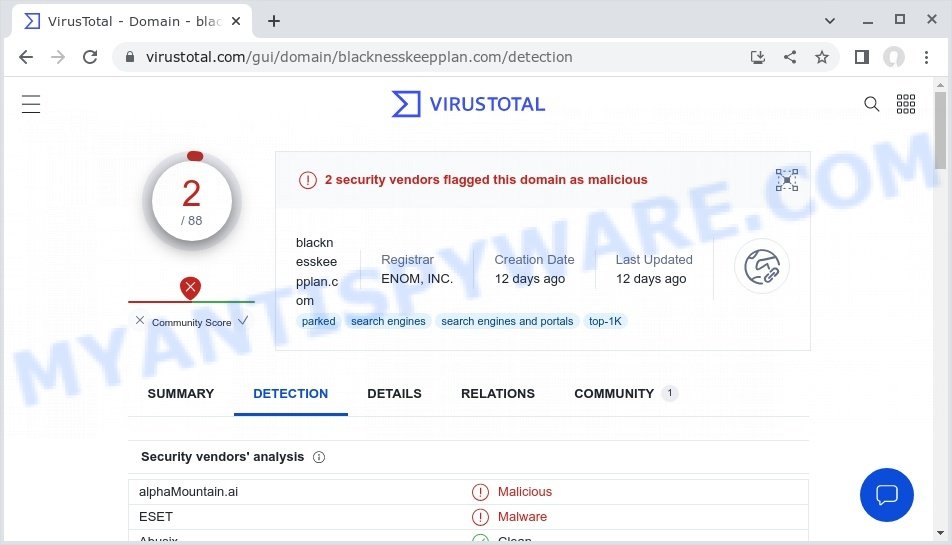Vote negative with Community Score X
Screen dimensions: 952x545
click(x=140, y=320)
